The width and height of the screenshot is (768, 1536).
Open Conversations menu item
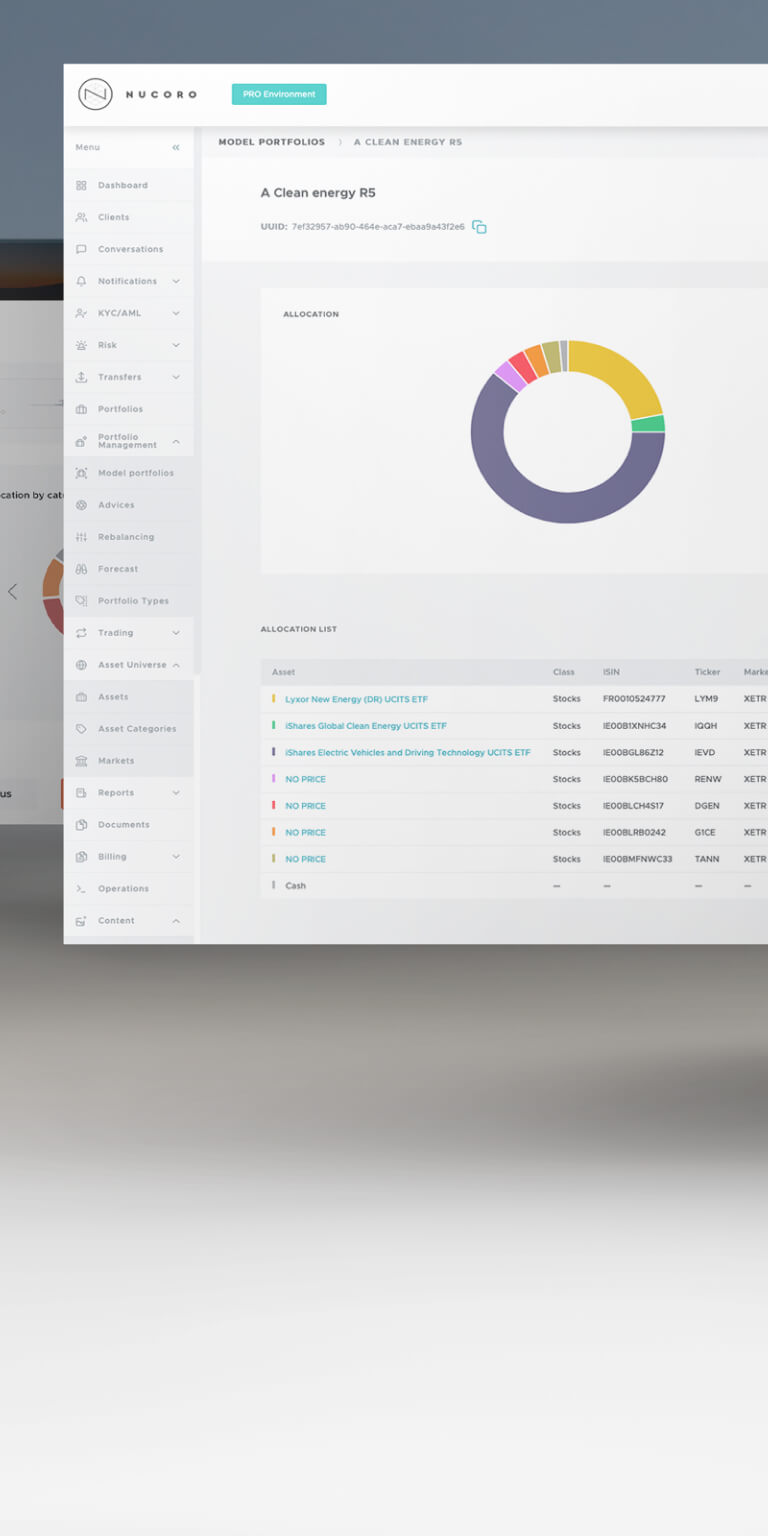[x=129, y=250]
